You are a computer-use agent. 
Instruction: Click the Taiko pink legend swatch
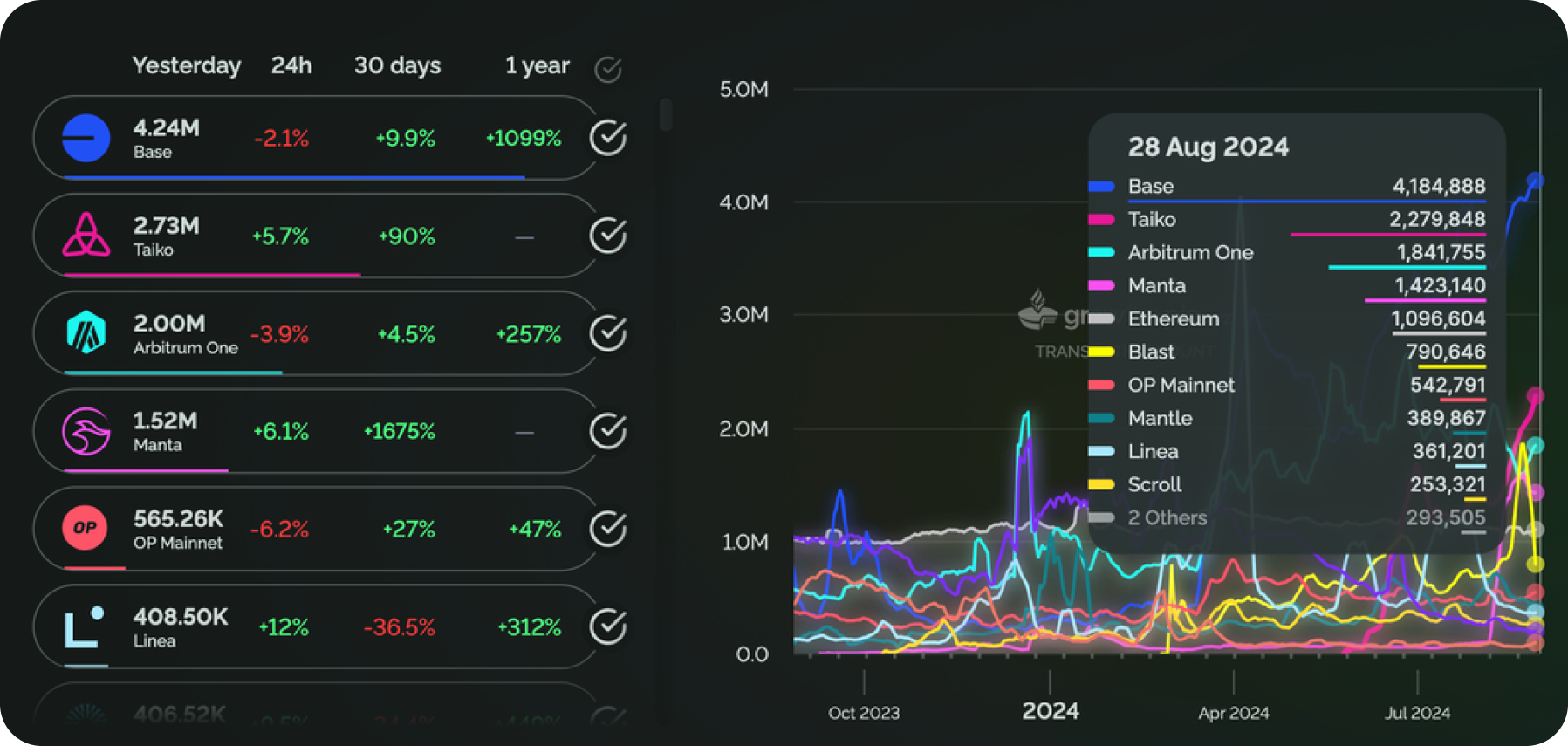pyautogui.click(x=1101, y=219)
